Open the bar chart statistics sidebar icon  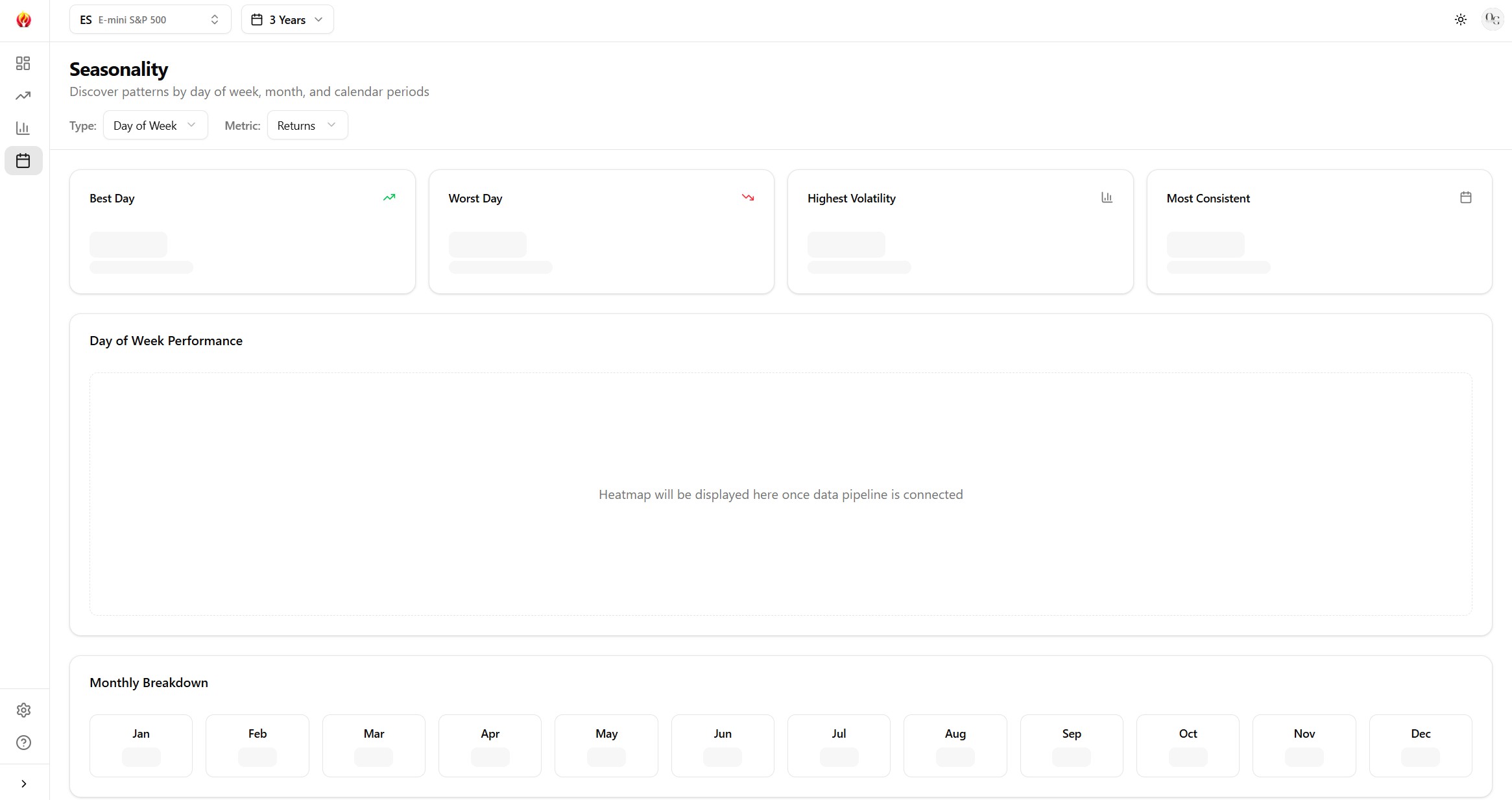click(23, 128)
